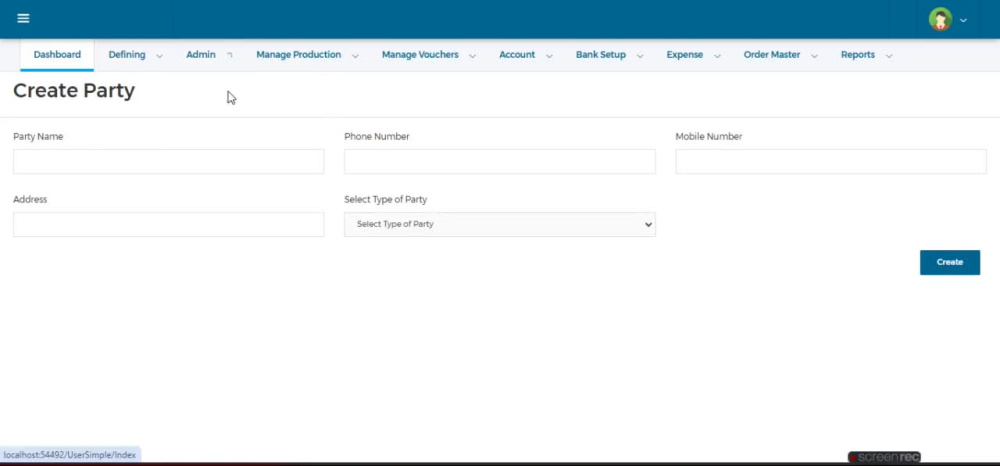
Task: Click the Address label
Action: click(x=30, y=200)
